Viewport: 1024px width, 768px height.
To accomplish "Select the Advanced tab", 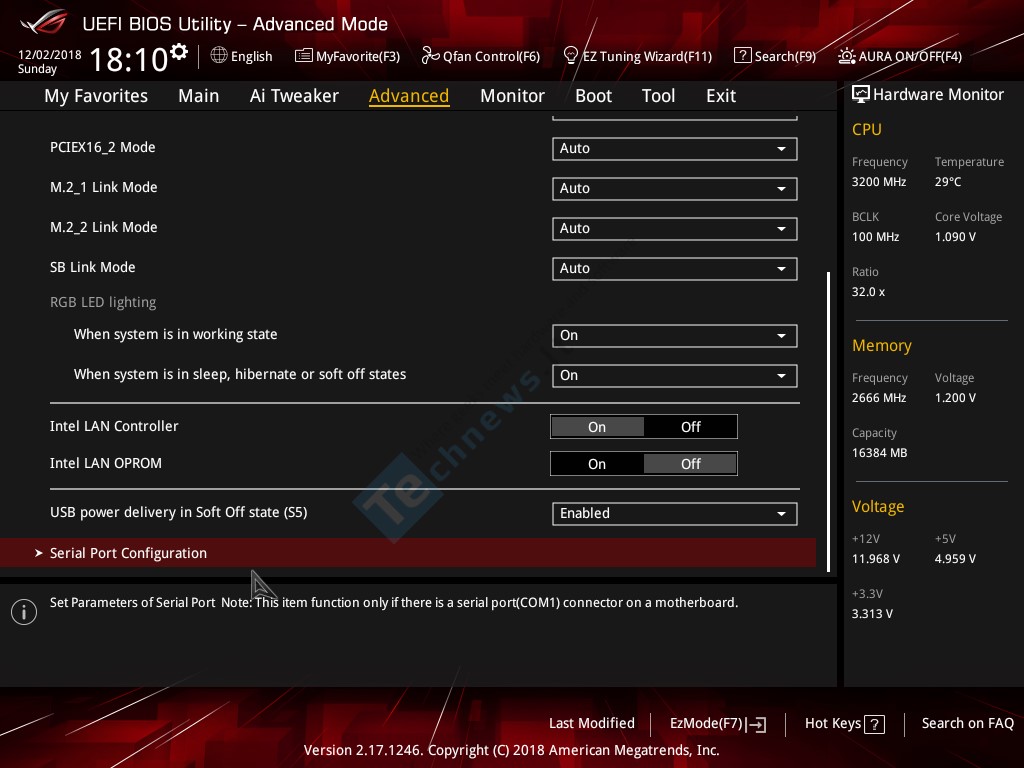I will (x=409, y=96).
